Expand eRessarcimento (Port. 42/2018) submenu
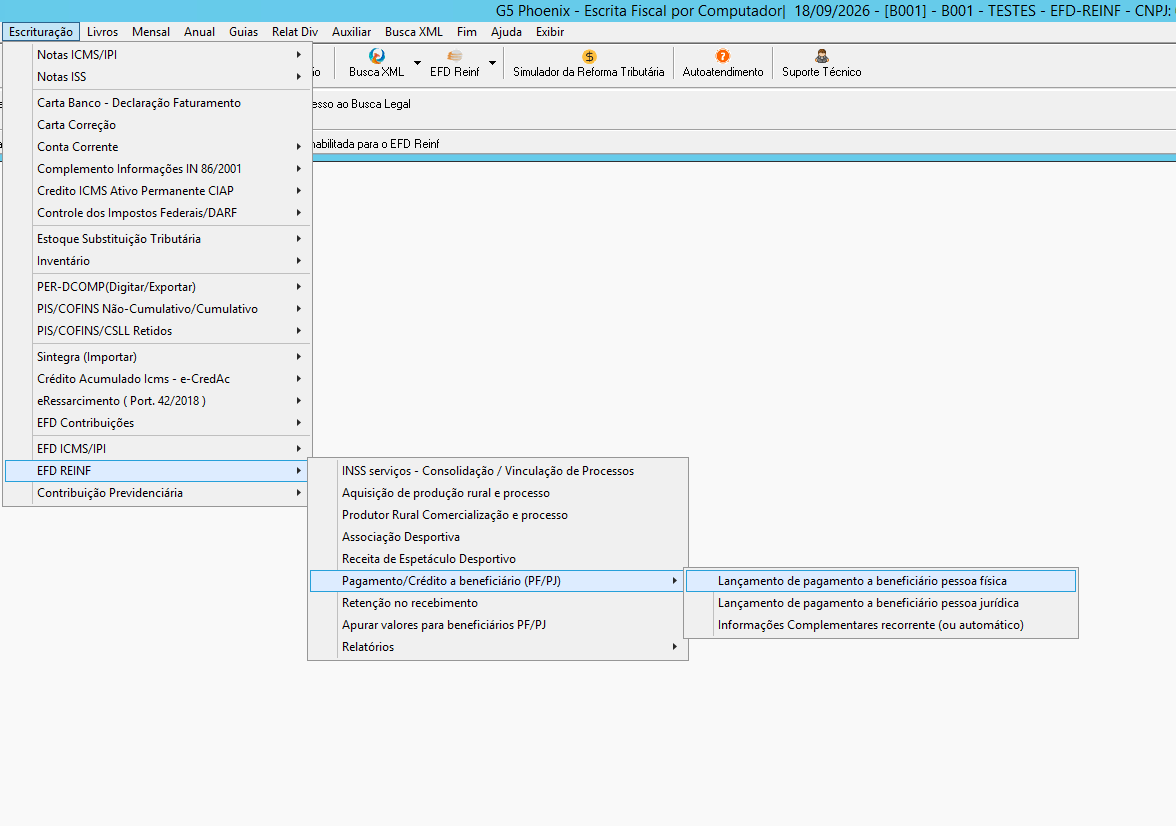1176x826 pixels. pyautogui.click(x=158, y=401)
